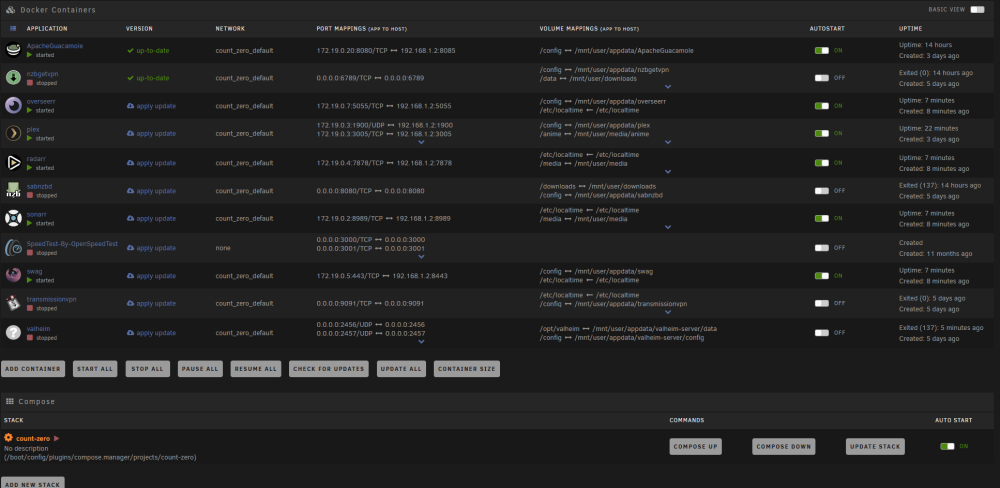1000x488 pixels.
Task: Click the Container Size button
Action: pos(466,369)
